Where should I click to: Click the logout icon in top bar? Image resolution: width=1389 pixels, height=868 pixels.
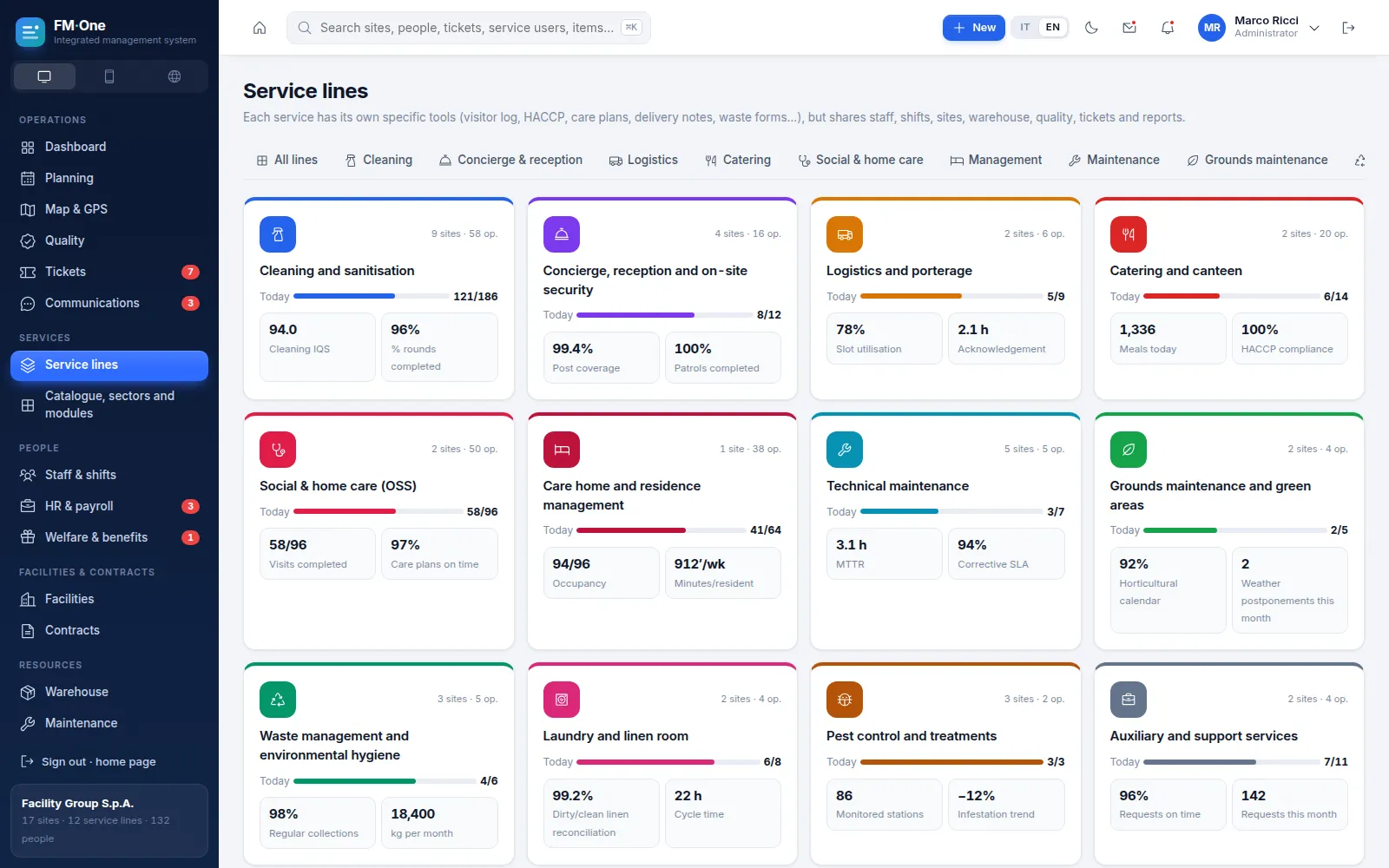[x=1348, y=28]
